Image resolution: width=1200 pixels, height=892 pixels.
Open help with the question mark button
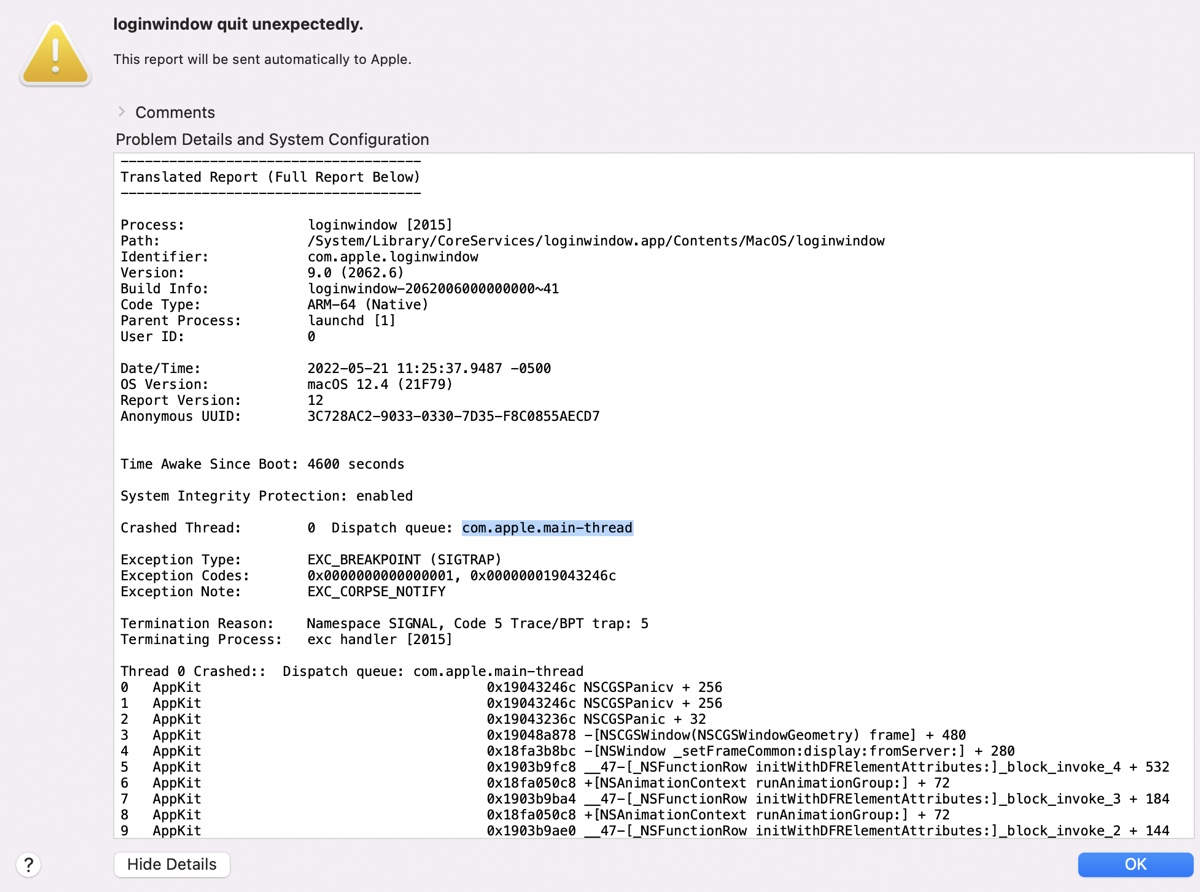tap(28, 865)
